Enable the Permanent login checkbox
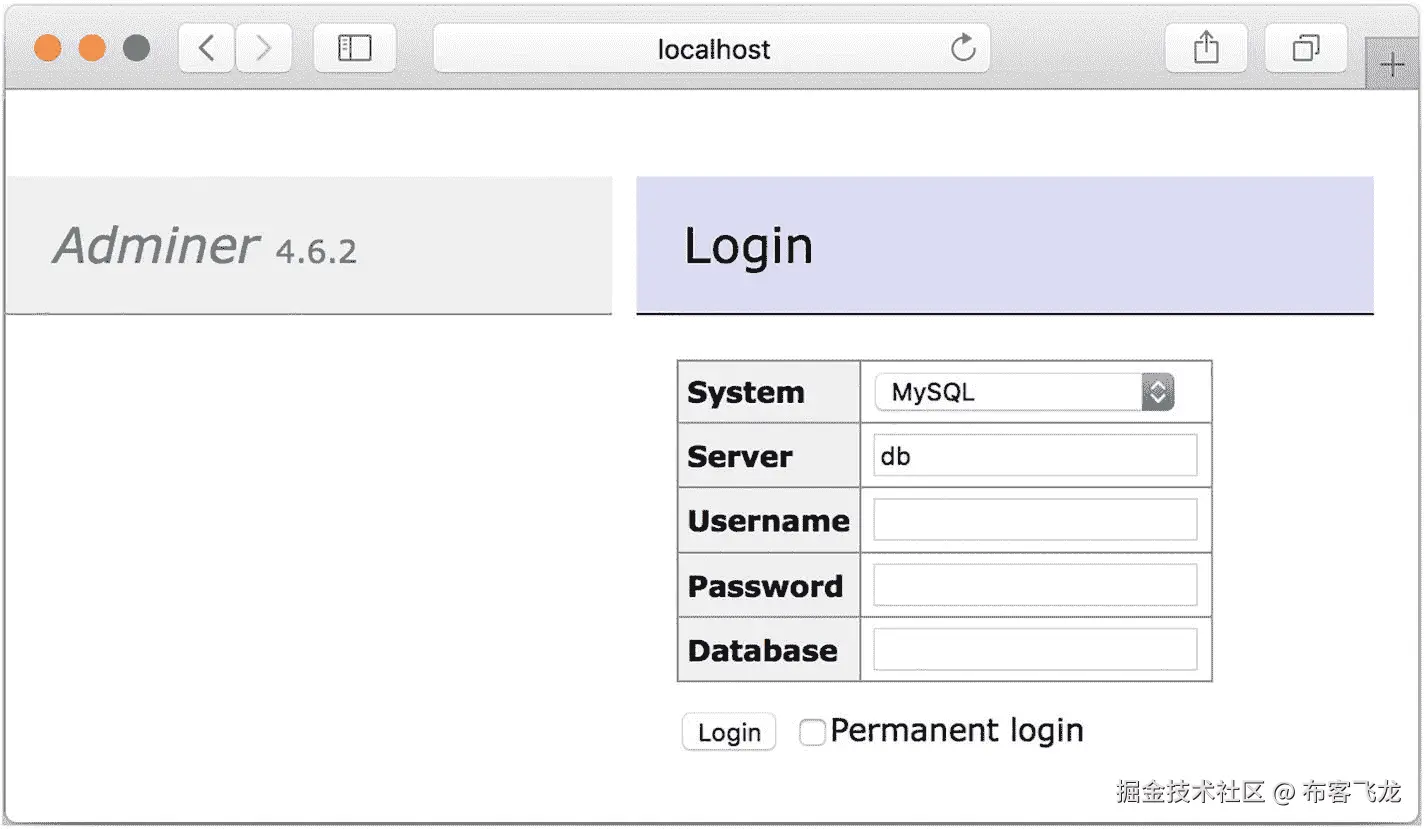1425x829 pixels. [812, 733]
